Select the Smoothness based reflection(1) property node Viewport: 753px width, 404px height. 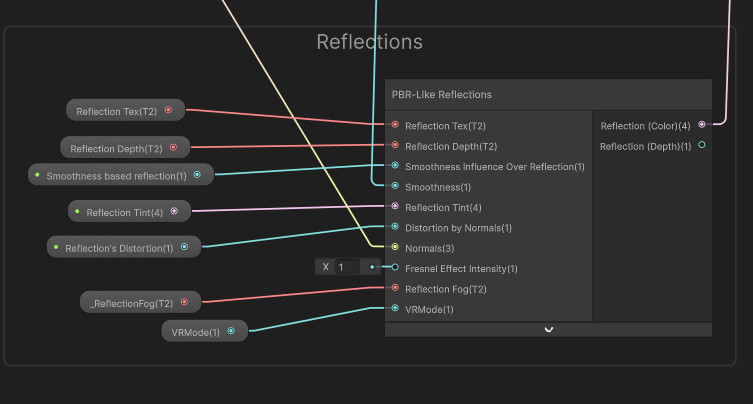coord(121,175)
